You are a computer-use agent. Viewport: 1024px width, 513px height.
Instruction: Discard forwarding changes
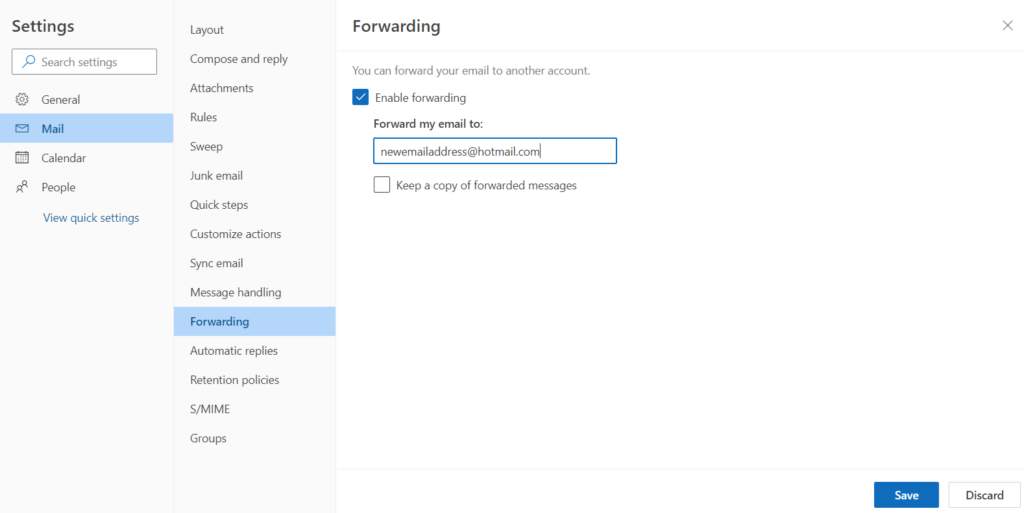tap(985, 495)
